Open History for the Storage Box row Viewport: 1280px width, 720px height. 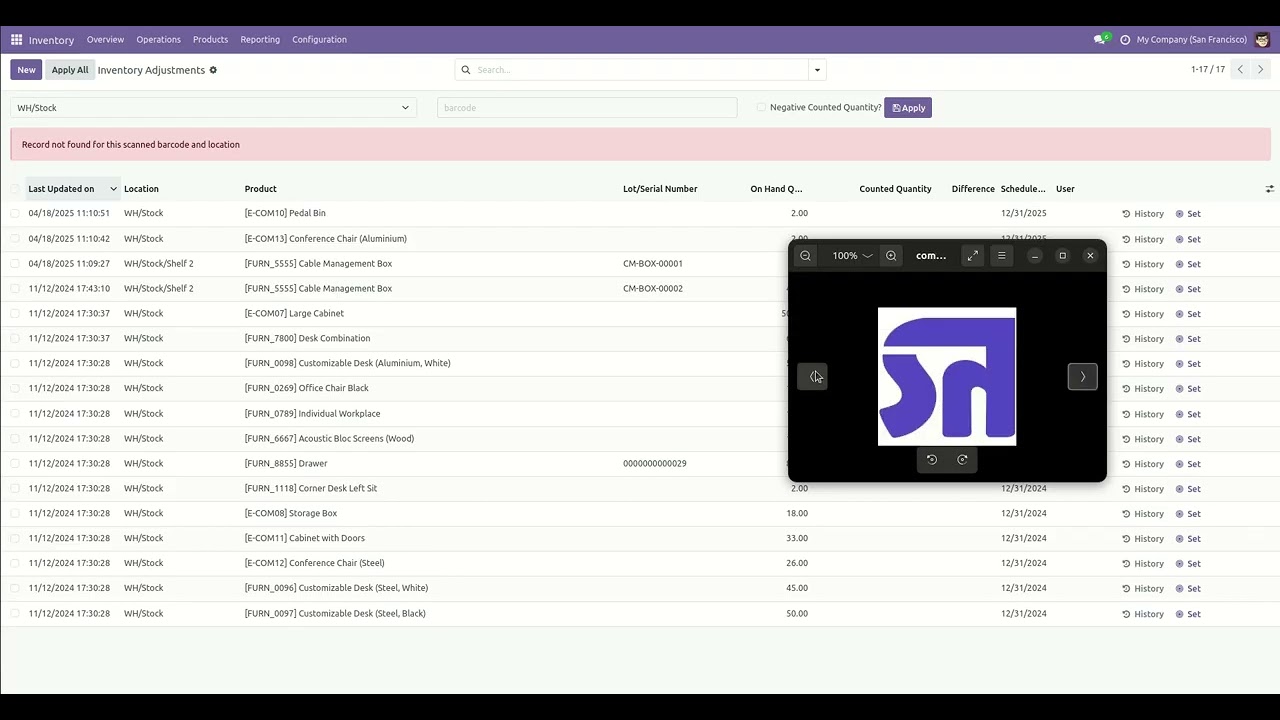(1143, 514)
